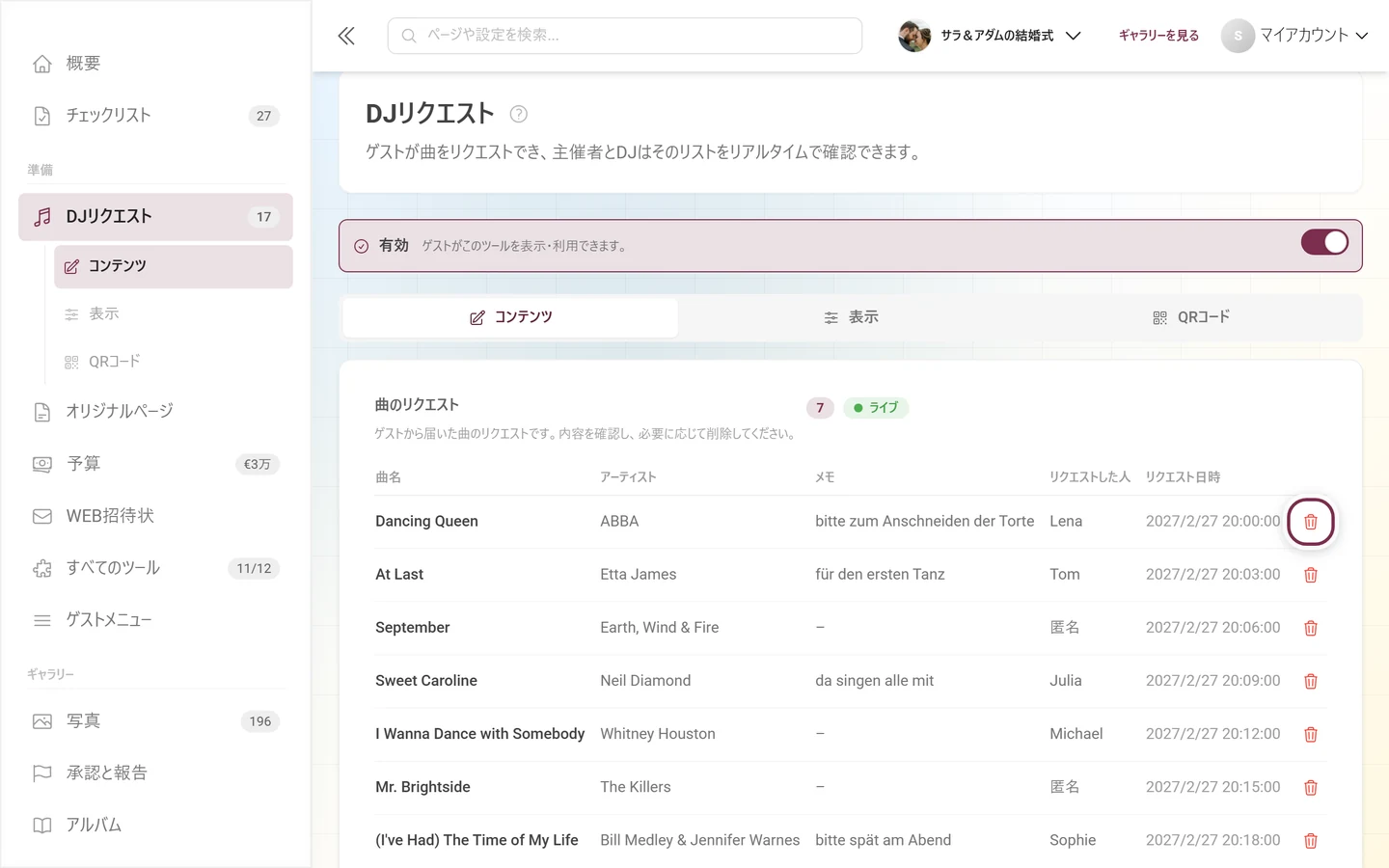Click the Whitney Houston artist cell
This screenshot has width=1389, height=868.
click(x=658, y=734)
